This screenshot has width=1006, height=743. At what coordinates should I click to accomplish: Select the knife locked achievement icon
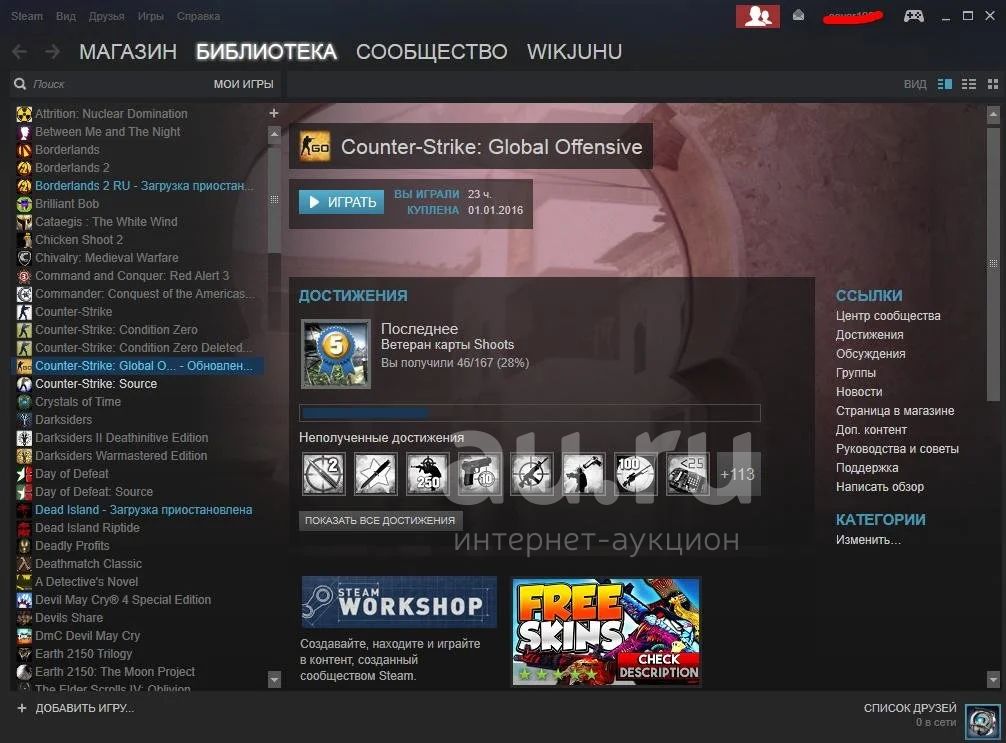pyautogui.click(x=375, y=474)
